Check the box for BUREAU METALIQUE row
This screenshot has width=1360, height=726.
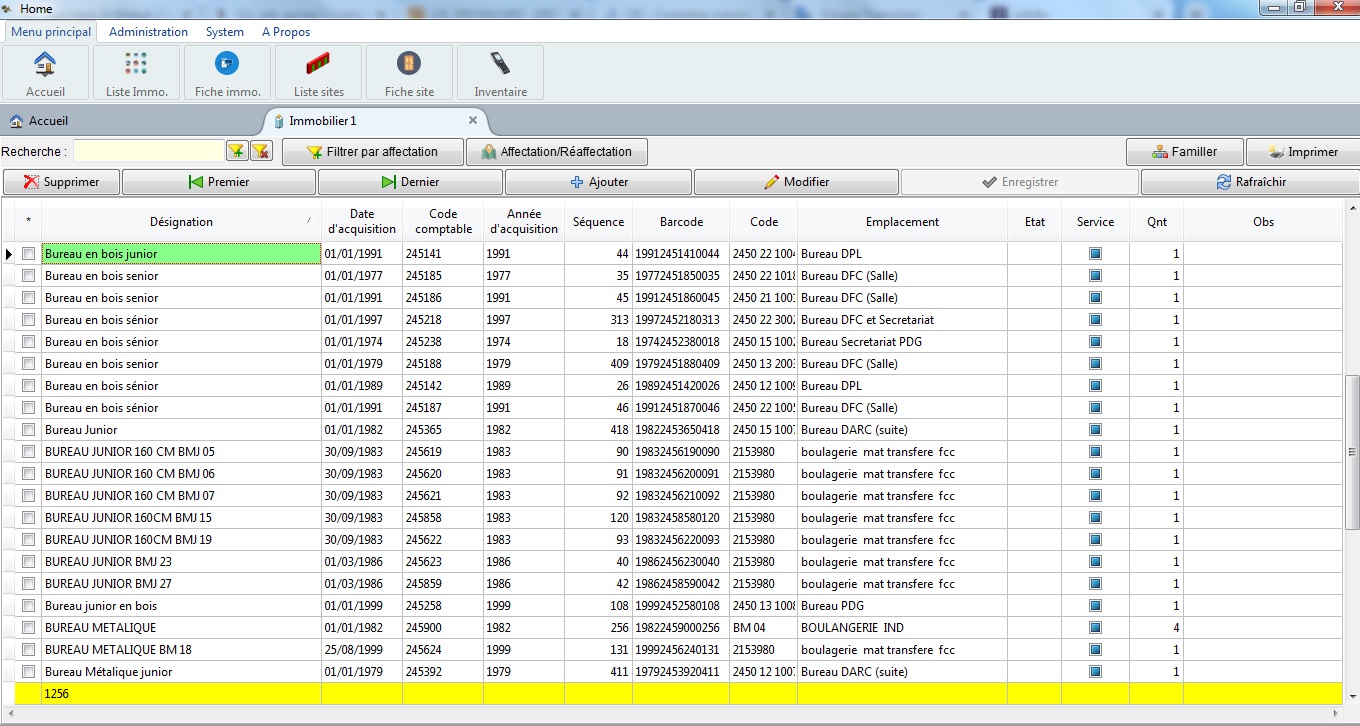[x=28, y=628]
